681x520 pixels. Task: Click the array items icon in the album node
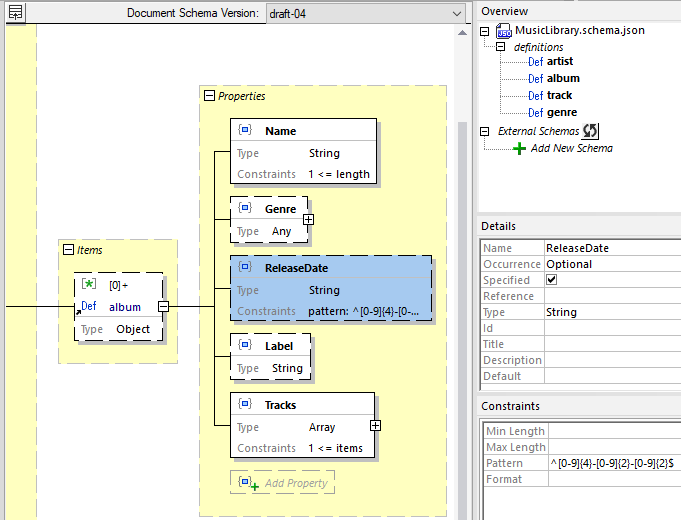[89, 285]
